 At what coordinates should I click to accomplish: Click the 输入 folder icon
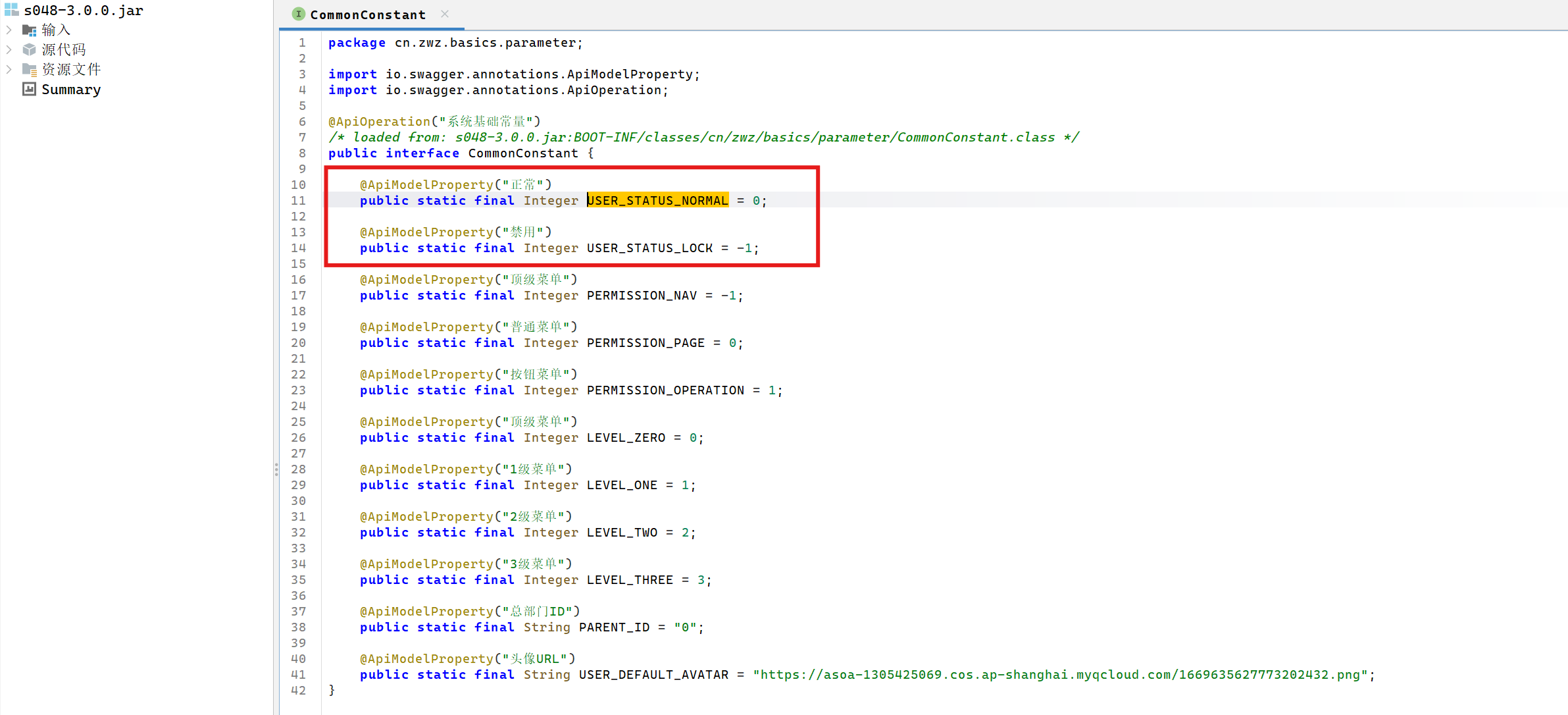pyautogui.click(x=29, y=30)
